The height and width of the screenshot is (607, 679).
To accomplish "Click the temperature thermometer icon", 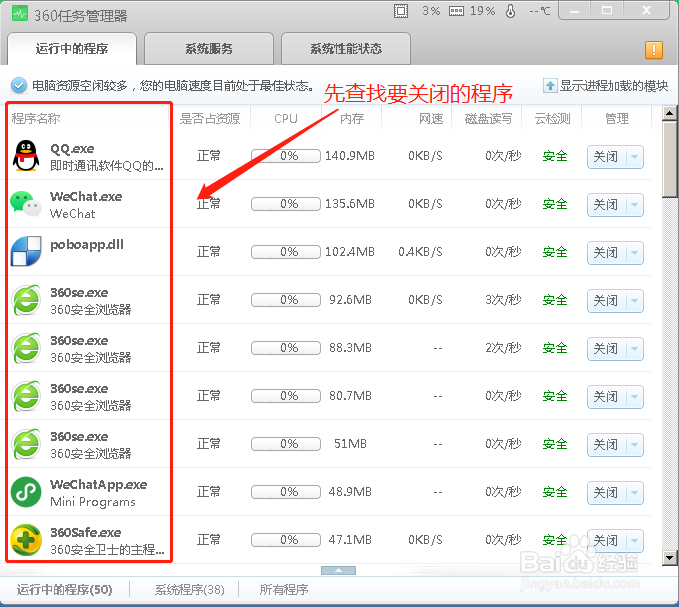I will (x=511, y=11).
